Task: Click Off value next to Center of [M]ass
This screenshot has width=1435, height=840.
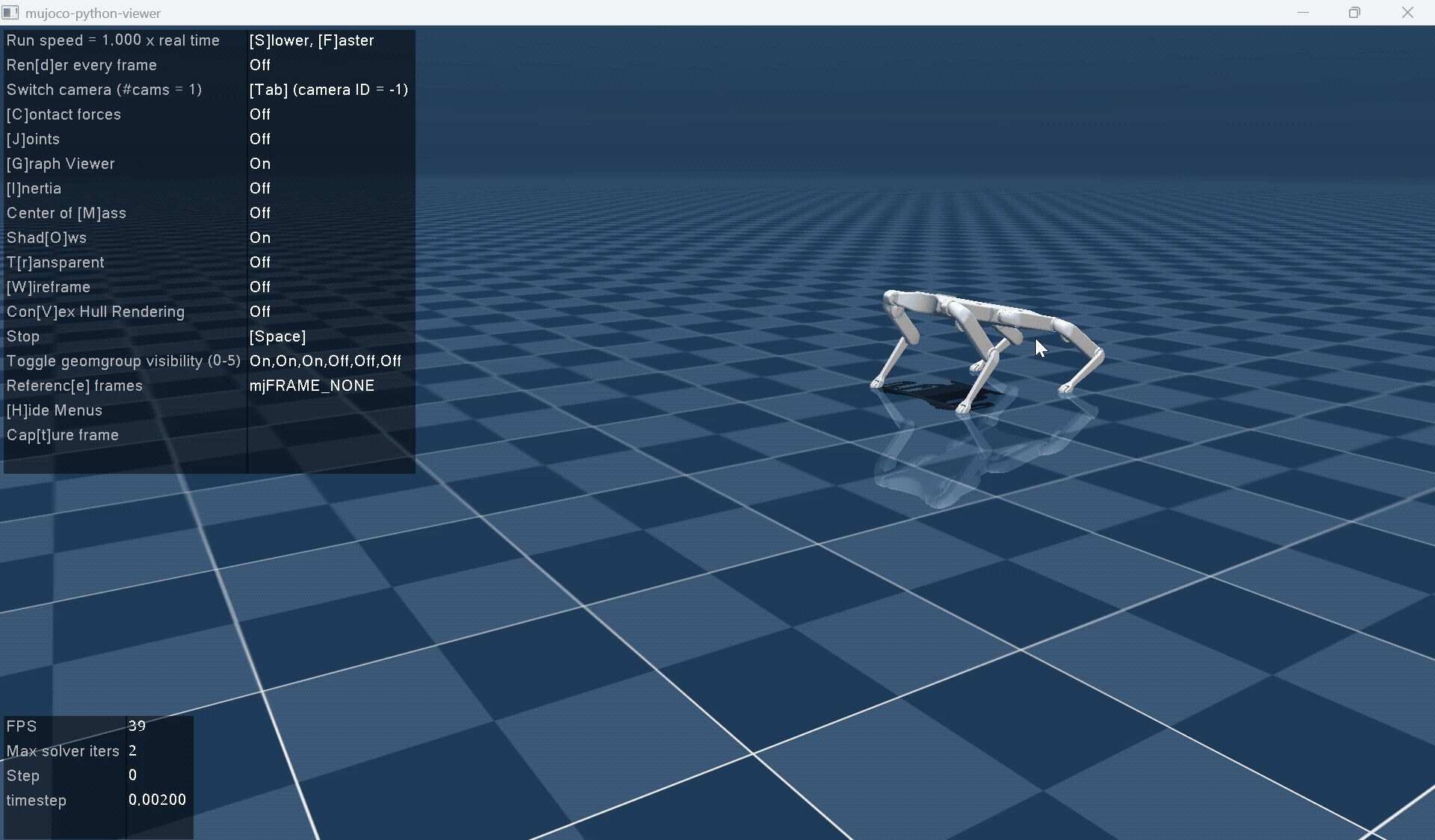Action: tap(260, 213)
